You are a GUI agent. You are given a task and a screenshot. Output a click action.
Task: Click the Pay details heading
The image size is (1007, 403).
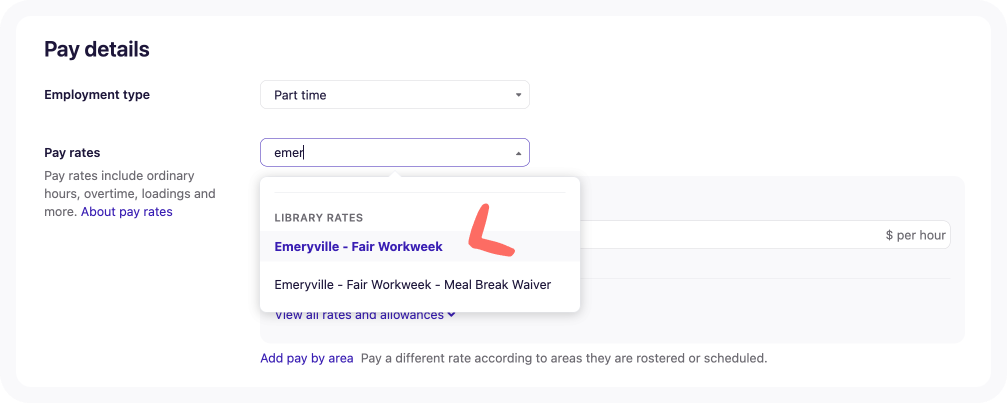[96, 49]
